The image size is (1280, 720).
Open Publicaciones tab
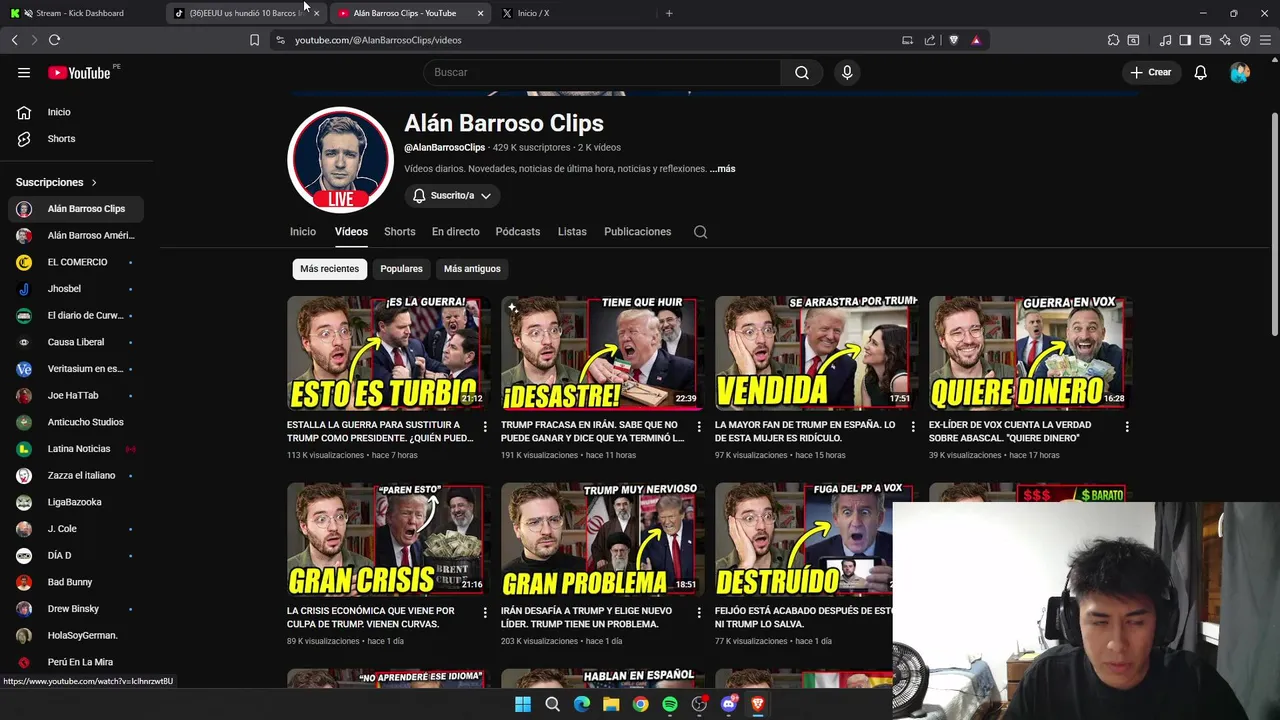click(637, 232)
